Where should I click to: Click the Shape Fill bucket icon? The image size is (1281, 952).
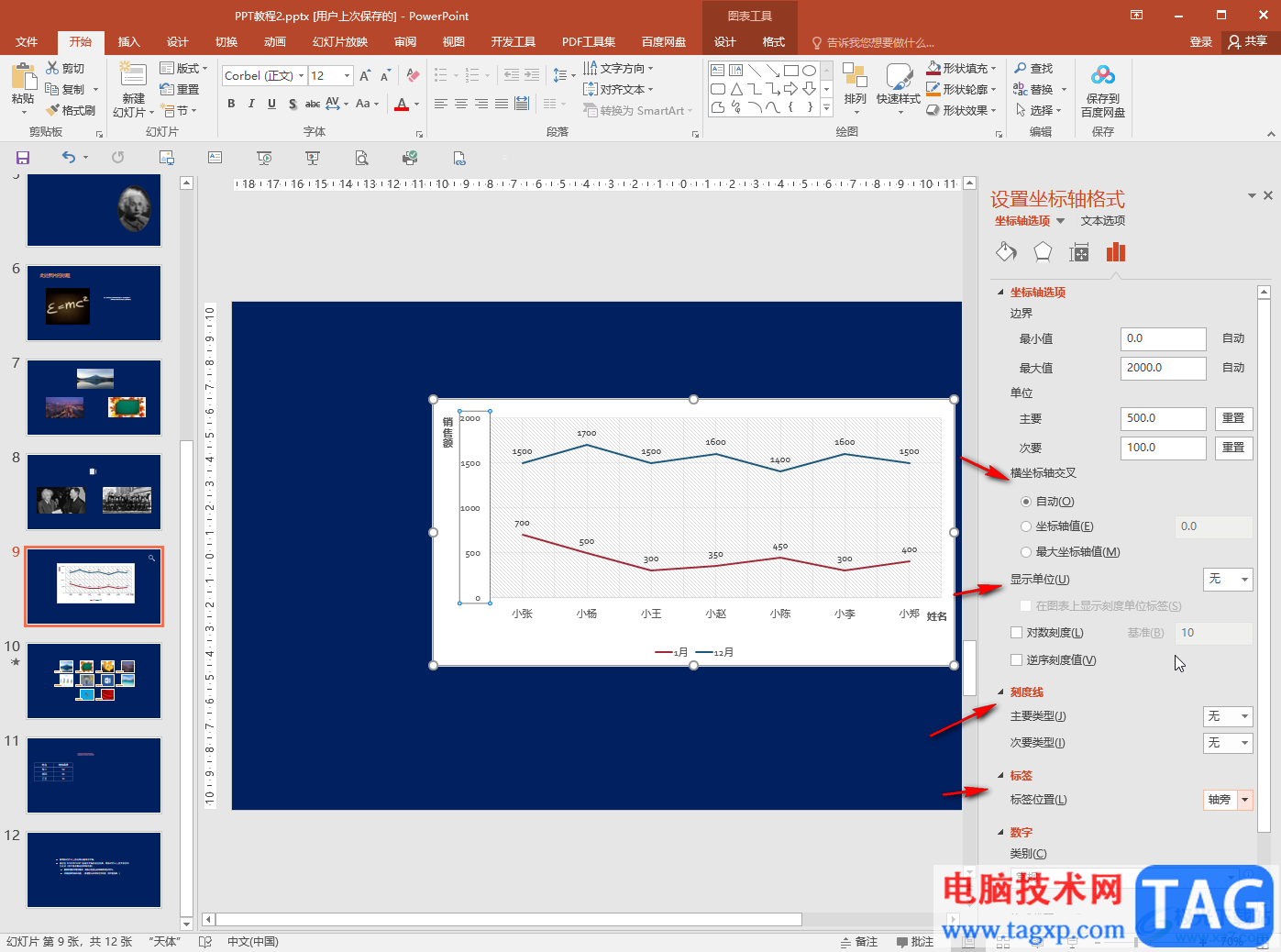click(x=933, y=69)
